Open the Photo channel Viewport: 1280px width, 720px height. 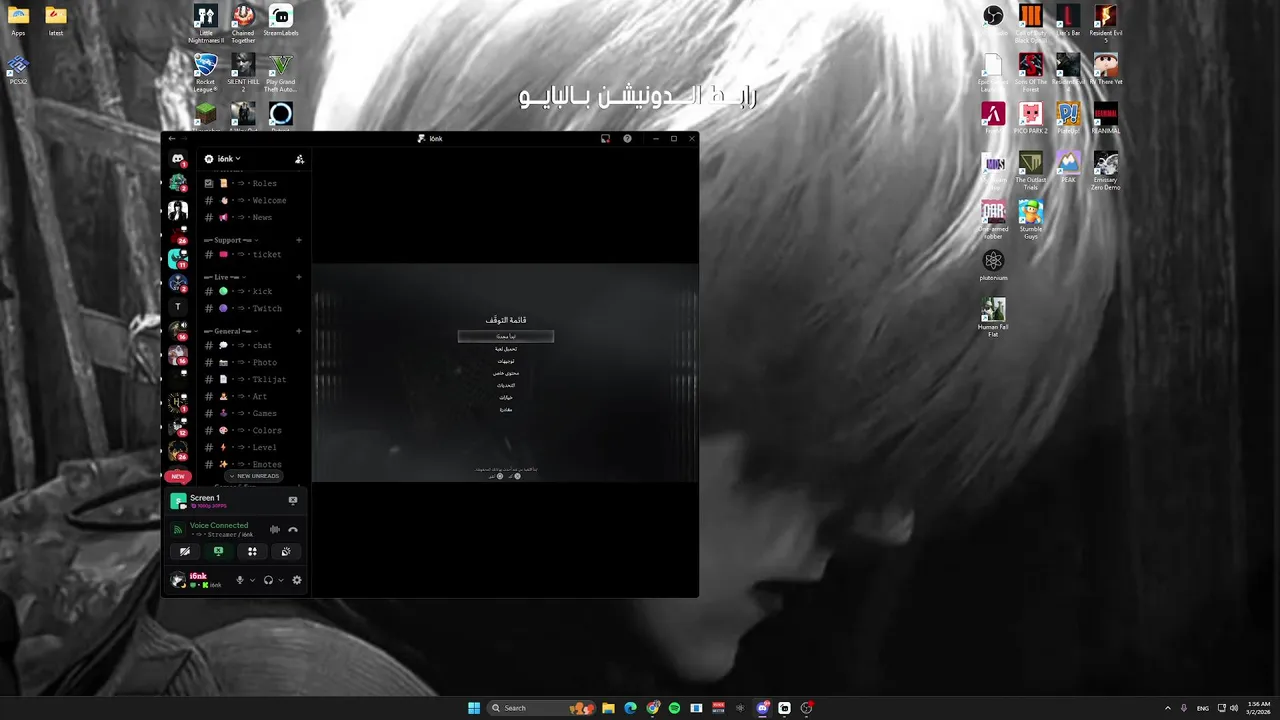[x=254, y=362]
